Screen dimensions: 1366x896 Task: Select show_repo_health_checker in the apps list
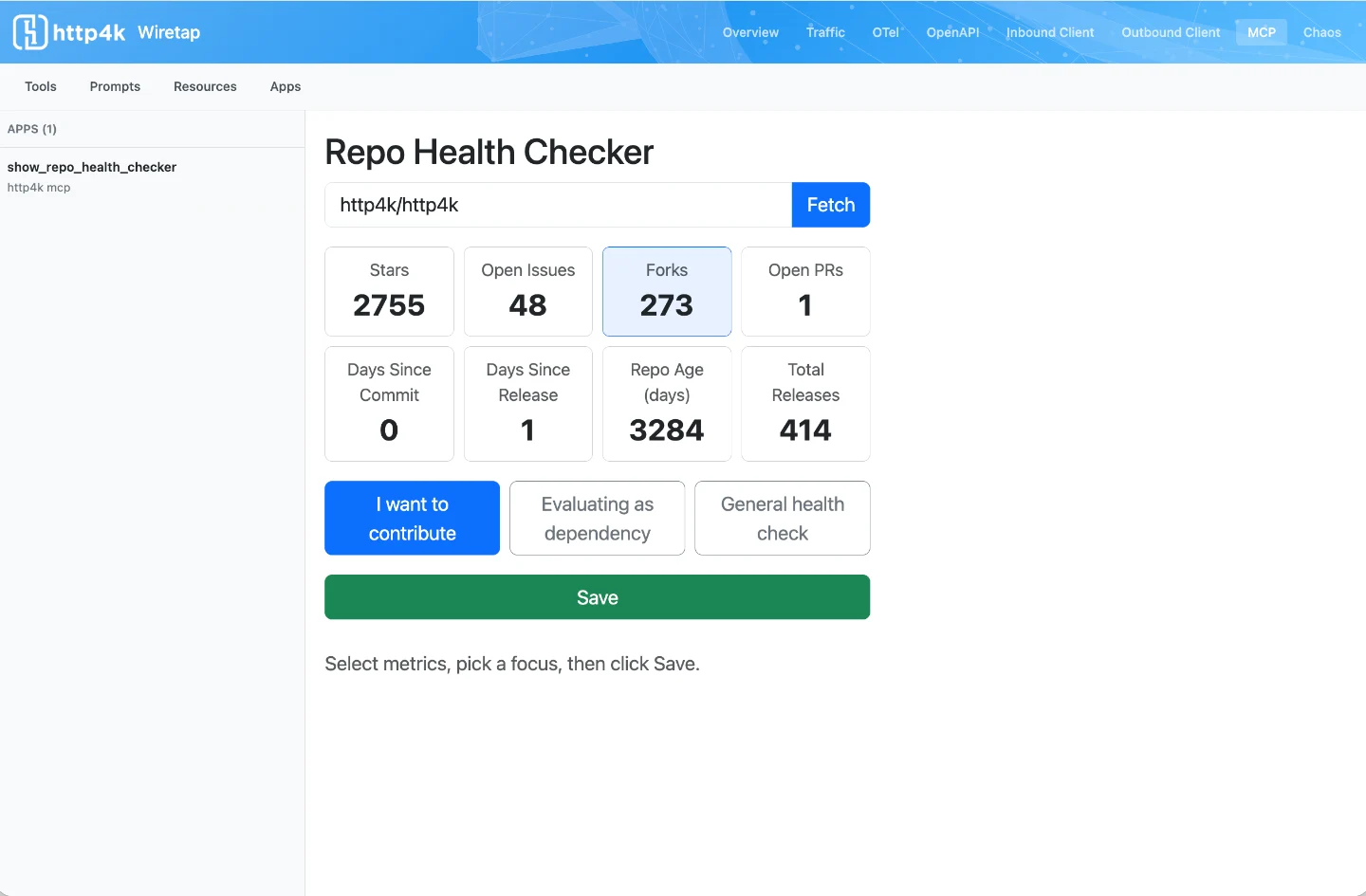152,176
